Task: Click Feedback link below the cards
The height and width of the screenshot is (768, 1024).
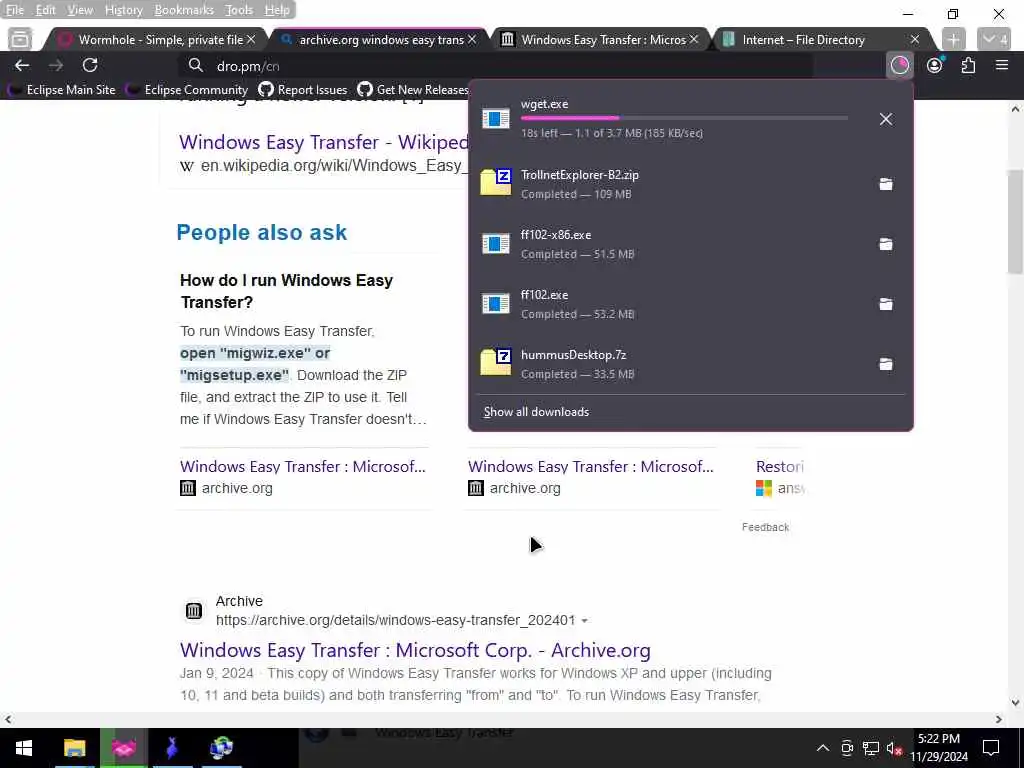Action: click(x=765, y=527)
